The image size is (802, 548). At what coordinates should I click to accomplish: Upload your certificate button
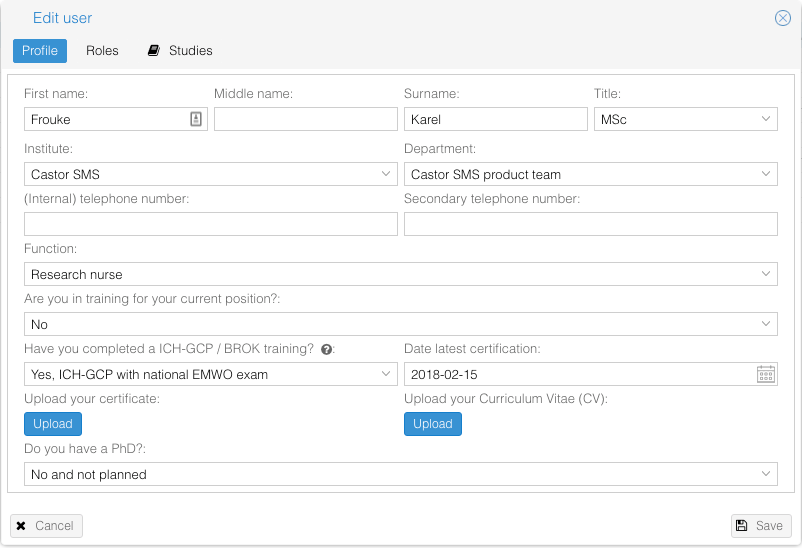[53, 424]
